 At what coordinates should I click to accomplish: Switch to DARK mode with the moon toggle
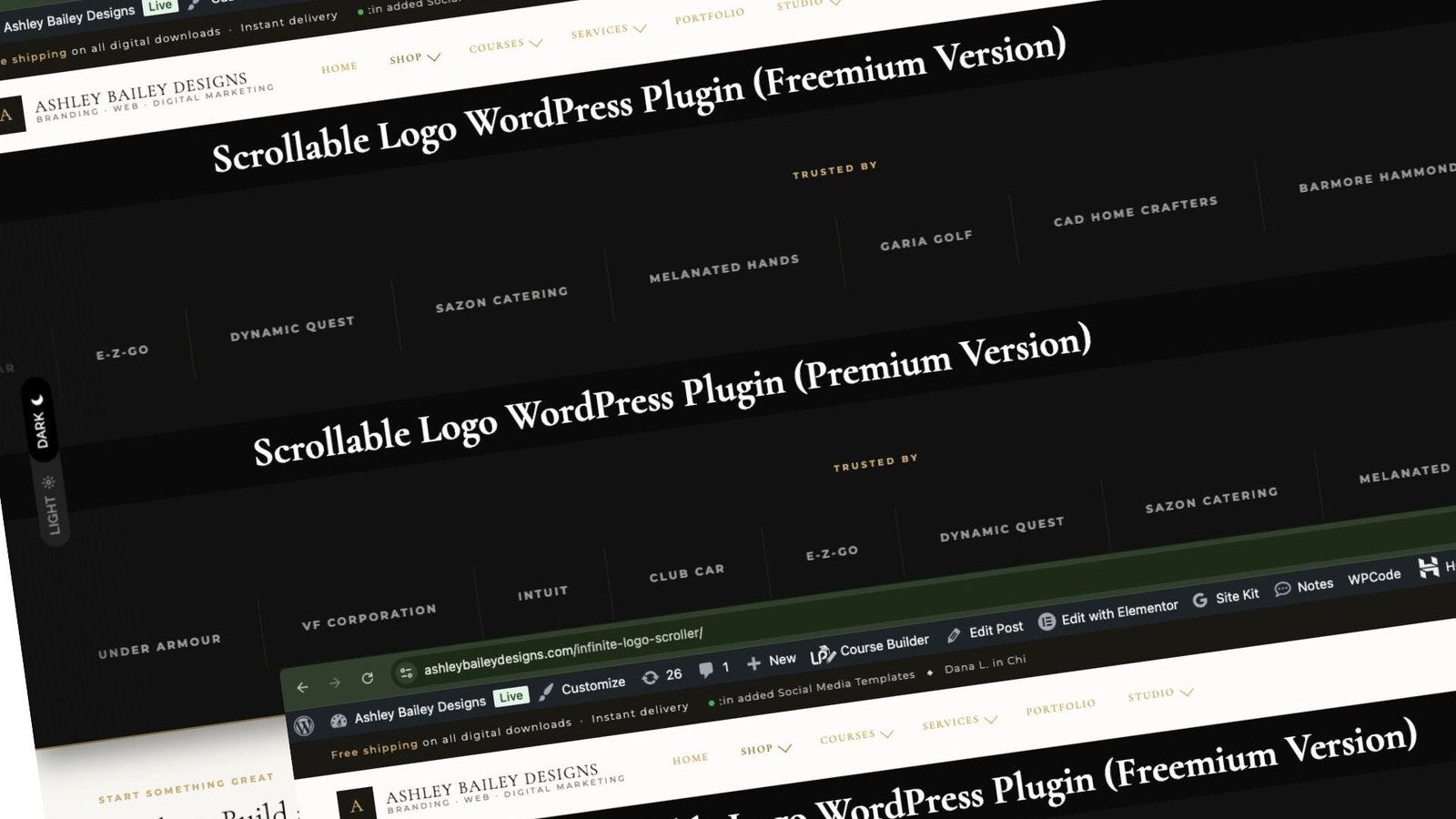point(39,420)
